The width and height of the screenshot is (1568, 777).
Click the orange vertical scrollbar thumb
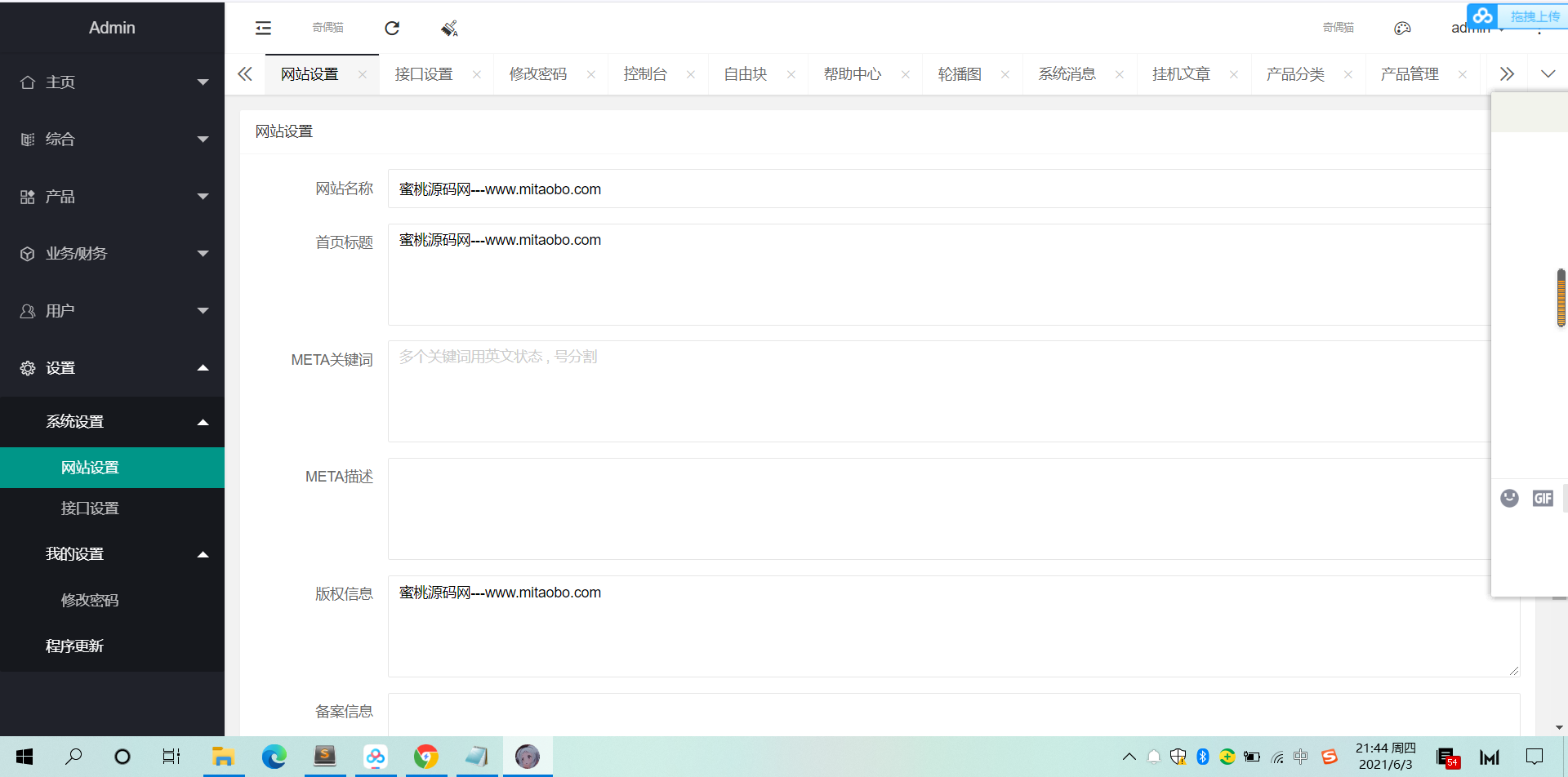pyautogui.click(x=1561, y=298)
